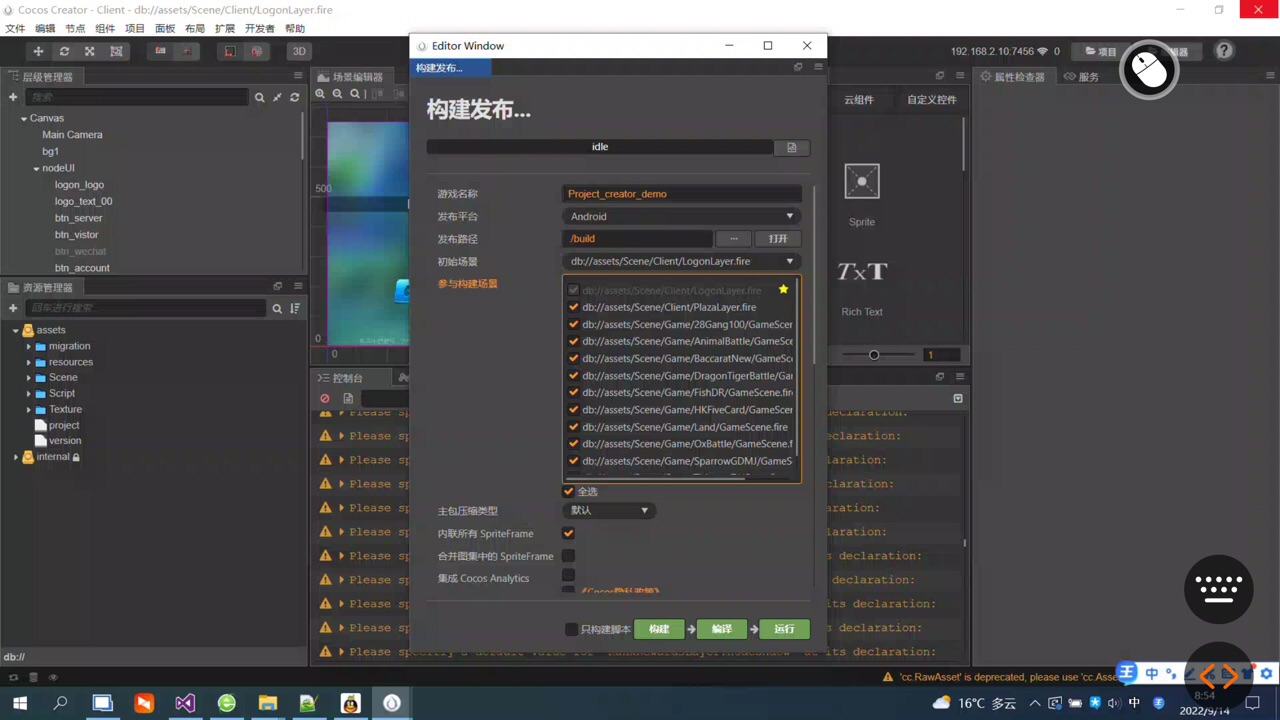Open the console log file icon

[x=348, y=398]
